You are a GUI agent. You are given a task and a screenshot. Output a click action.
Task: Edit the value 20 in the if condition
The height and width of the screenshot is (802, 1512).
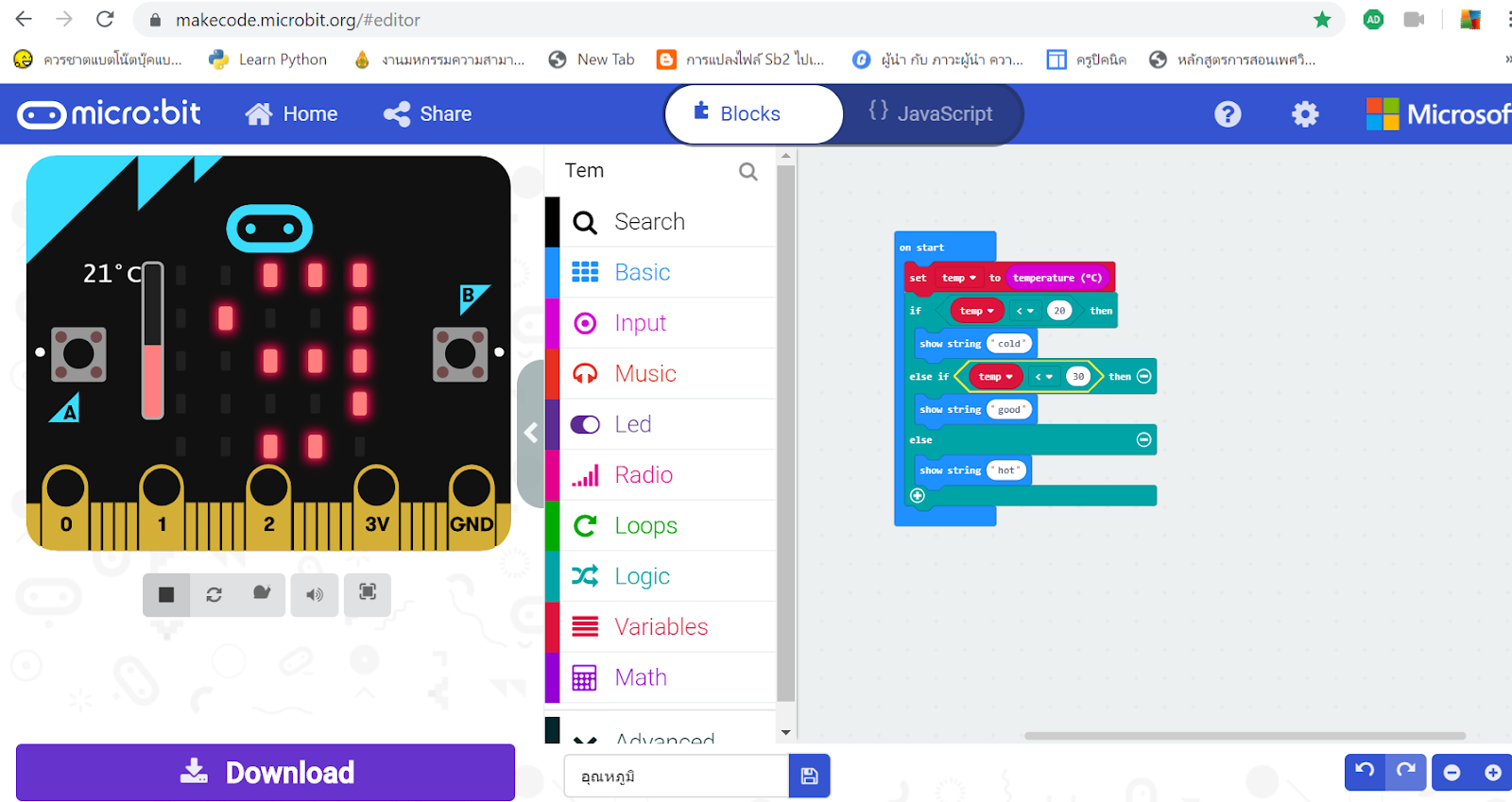pos(1059,311)
